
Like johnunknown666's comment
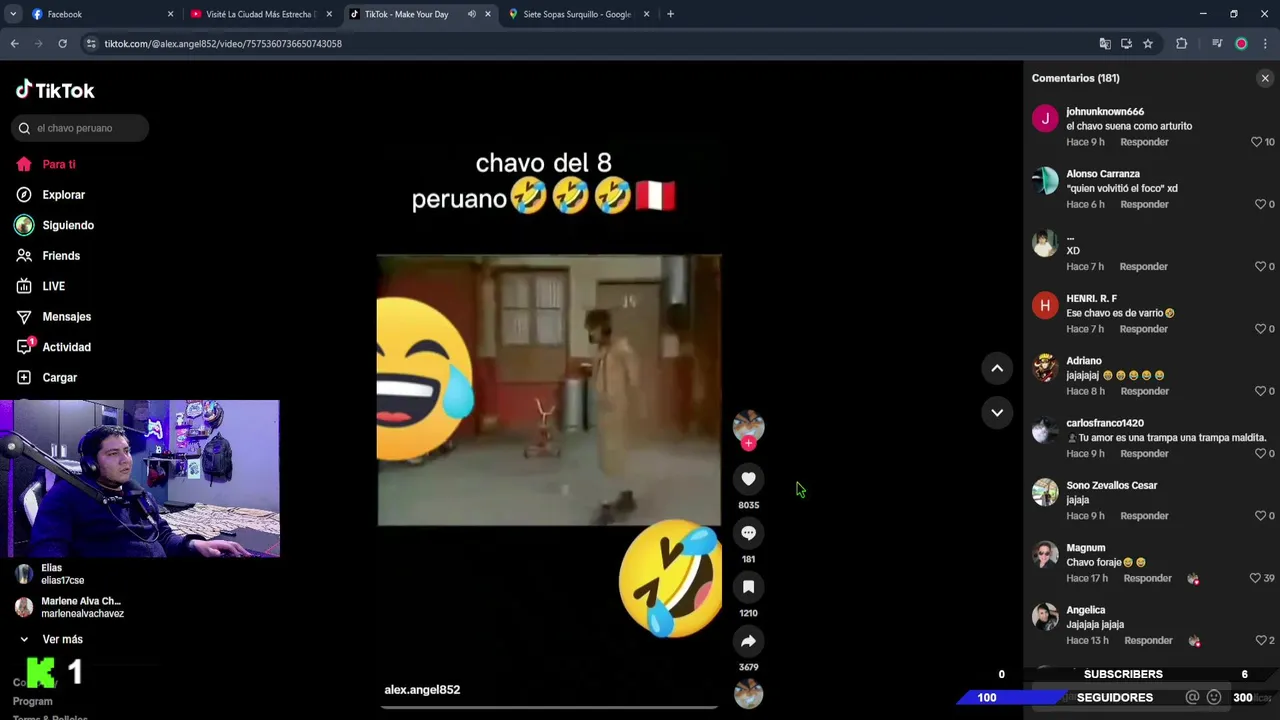(x=1256, y=142)
